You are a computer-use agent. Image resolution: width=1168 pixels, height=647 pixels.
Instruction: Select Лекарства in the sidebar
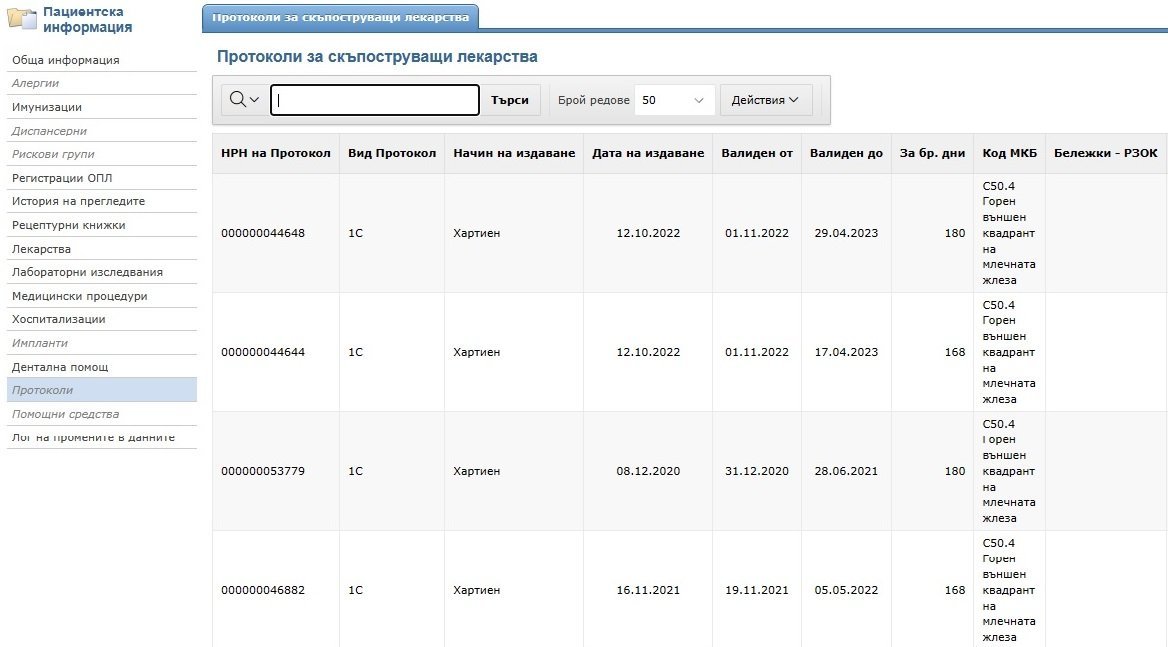click(41, 249)
